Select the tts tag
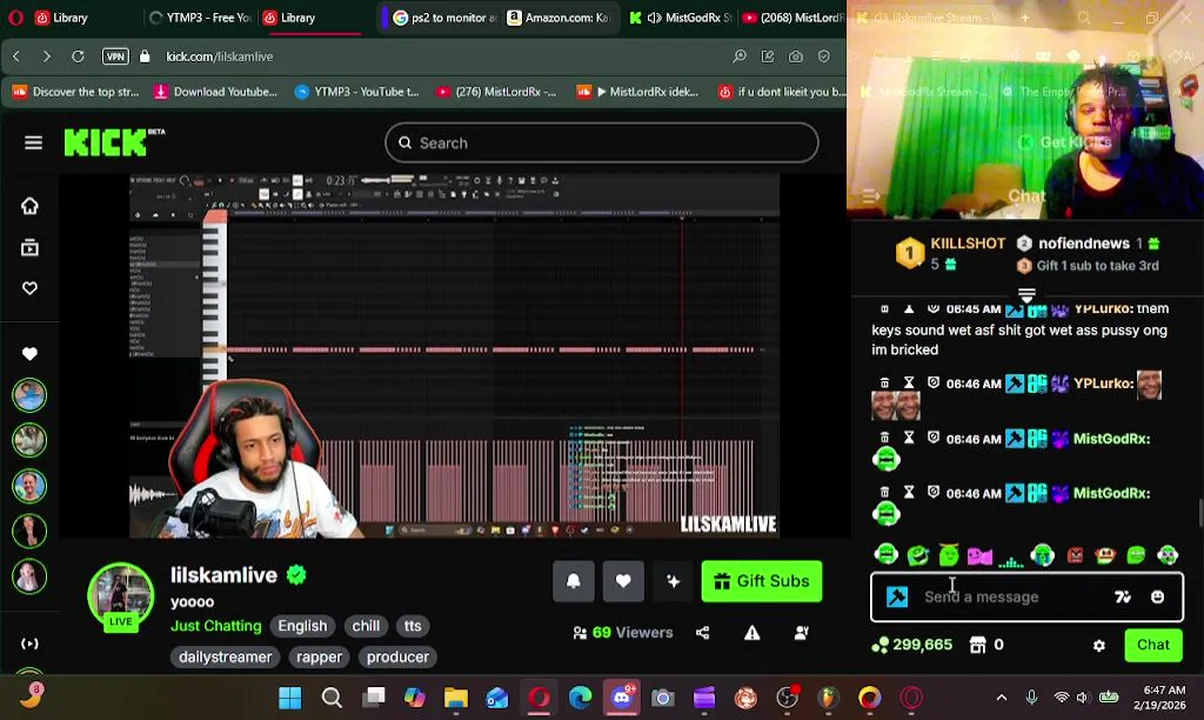This screenshot has height=720, width=1204. pyautogui.click(x=413, y=626)
